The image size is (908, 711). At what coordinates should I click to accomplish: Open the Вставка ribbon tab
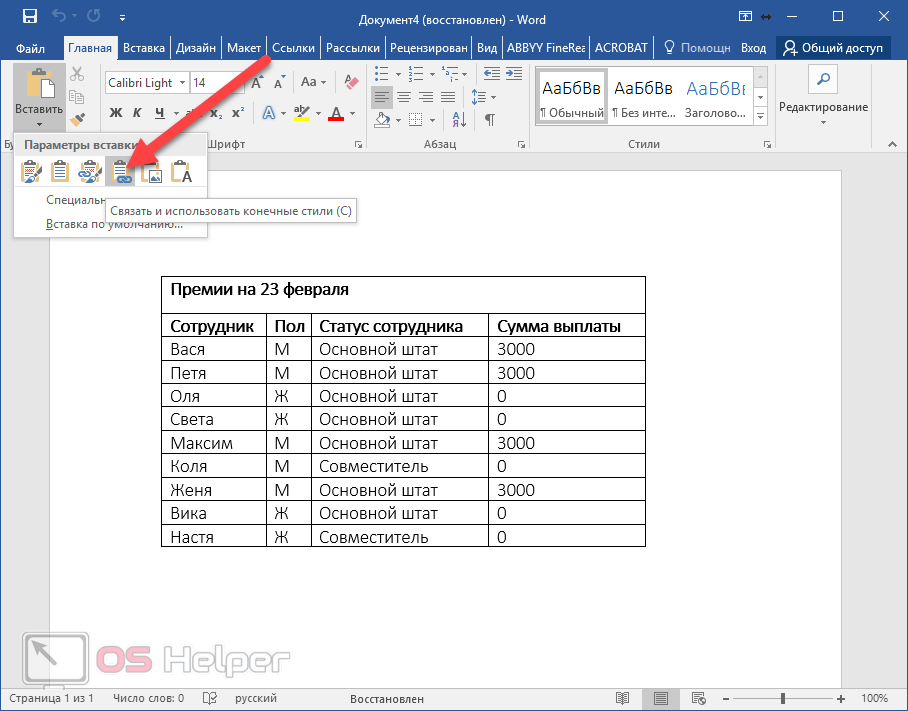pos(144,47)
